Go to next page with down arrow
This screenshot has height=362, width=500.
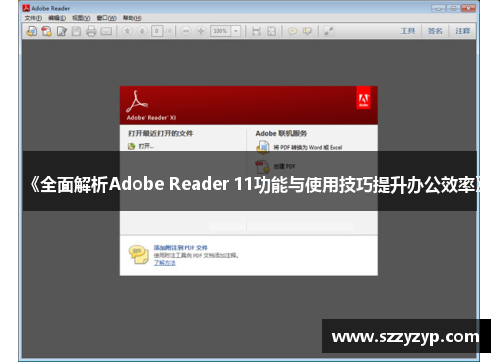142,31
